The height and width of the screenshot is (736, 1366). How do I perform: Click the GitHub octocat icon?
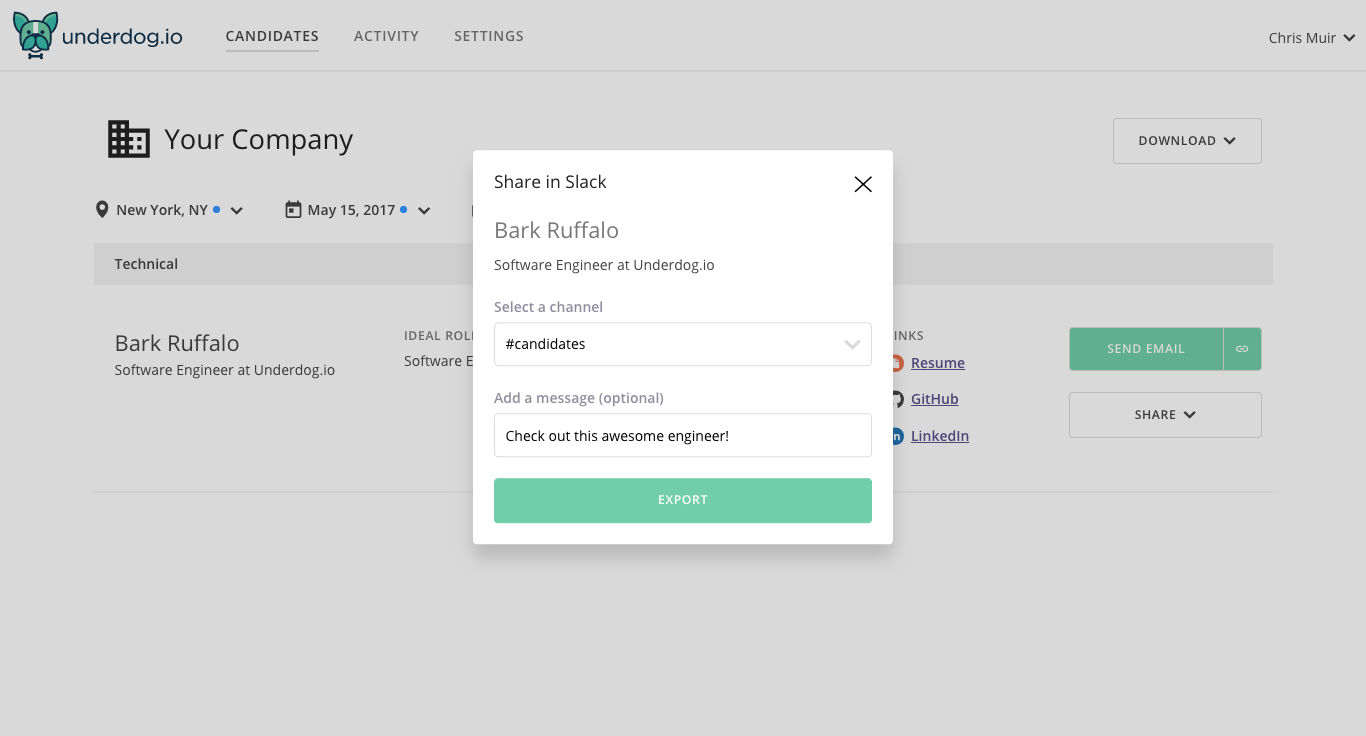point(897,399)
